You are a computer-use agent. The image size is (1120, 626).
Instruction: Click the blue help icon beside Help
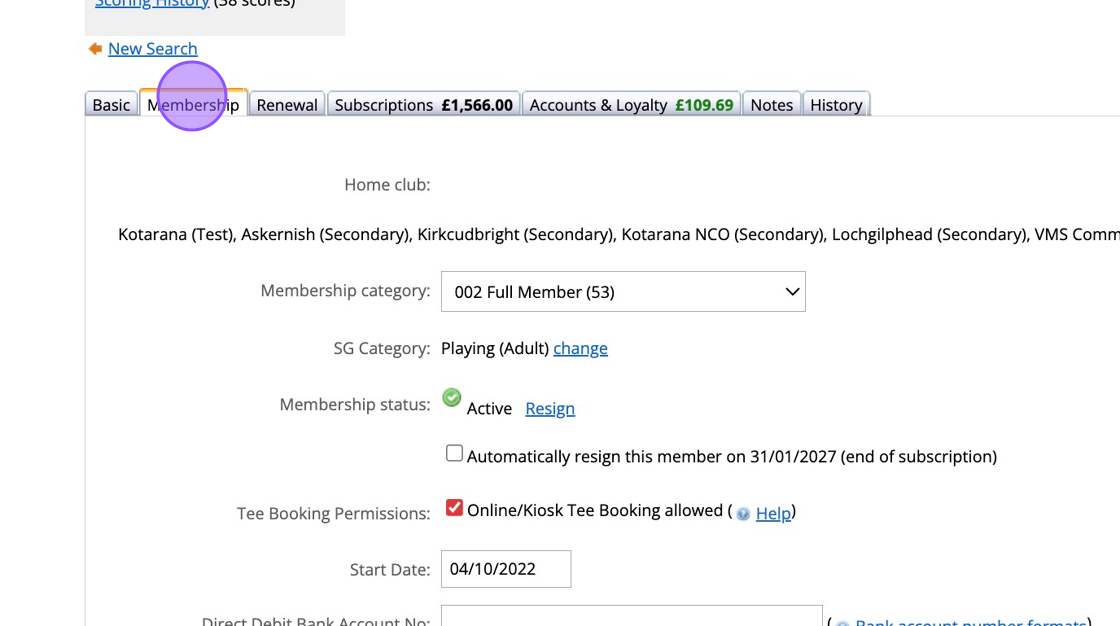pyautogui.click(x=743, y=514)
